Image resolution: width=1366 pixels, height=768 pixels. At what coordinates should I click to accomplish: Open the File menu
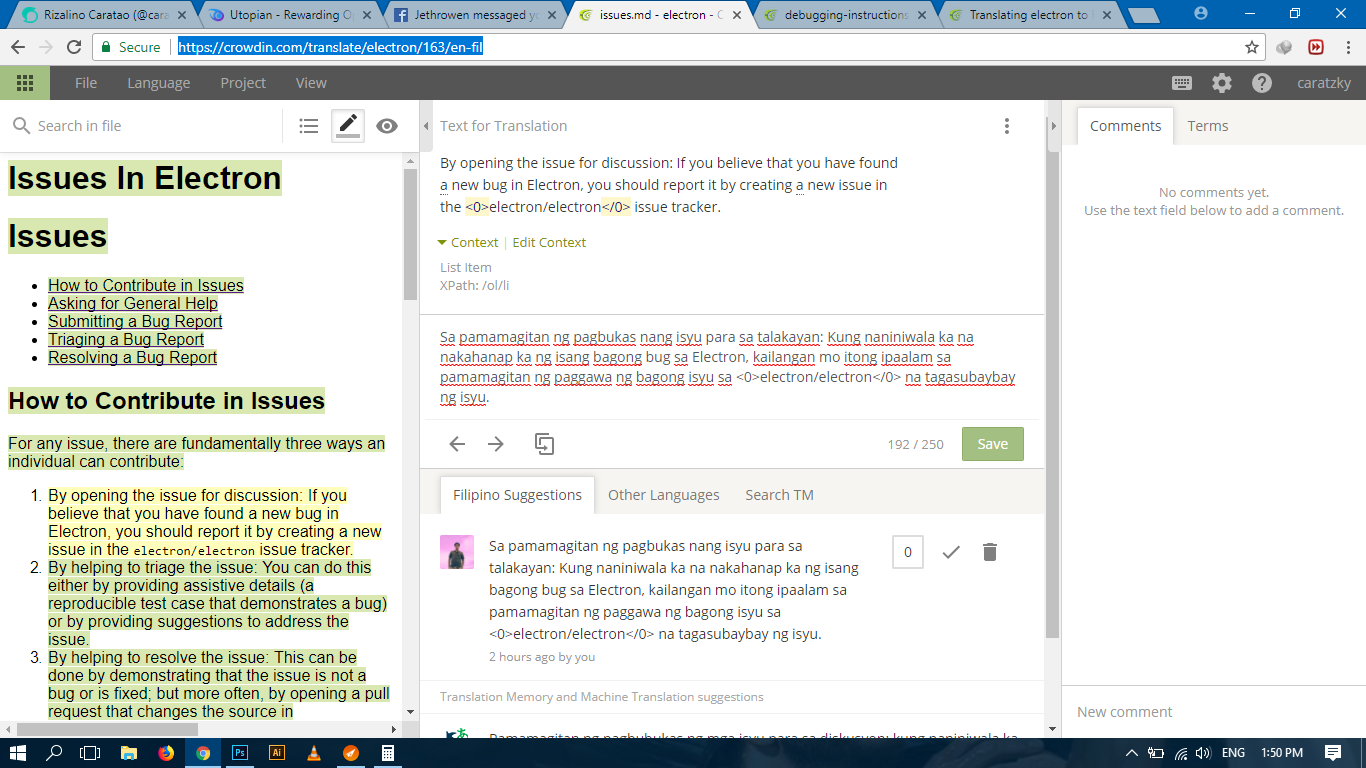point(86,83)
